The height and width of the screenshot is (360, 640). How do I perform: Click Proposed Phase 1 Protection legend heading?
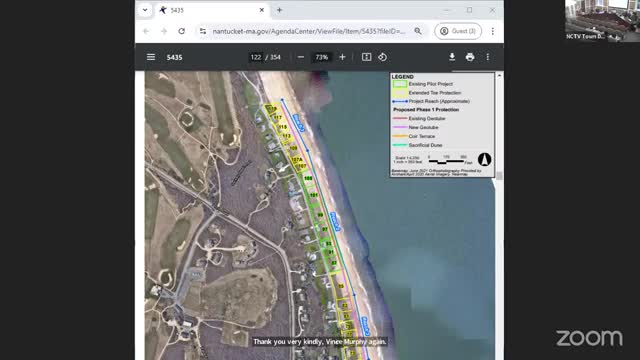(x=426, y=110)
